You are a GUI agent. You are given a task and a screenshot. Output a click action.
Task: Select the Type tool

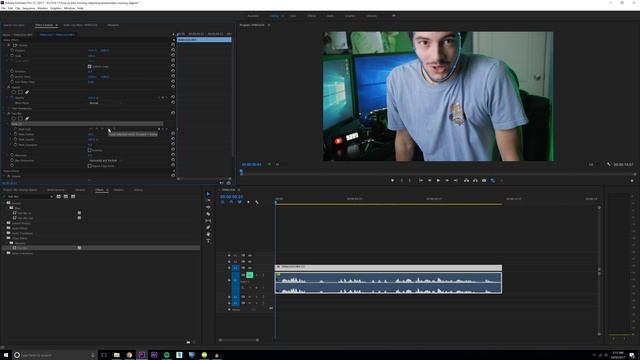tap(208, 241)
